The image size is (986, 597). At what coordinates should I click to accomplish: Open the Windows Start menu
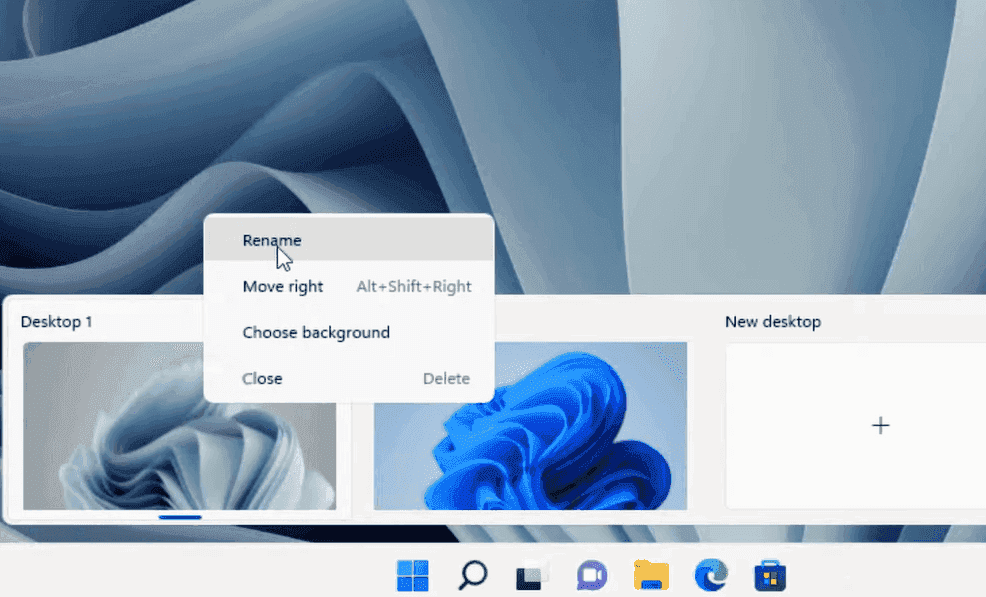(x=413, y=575)
